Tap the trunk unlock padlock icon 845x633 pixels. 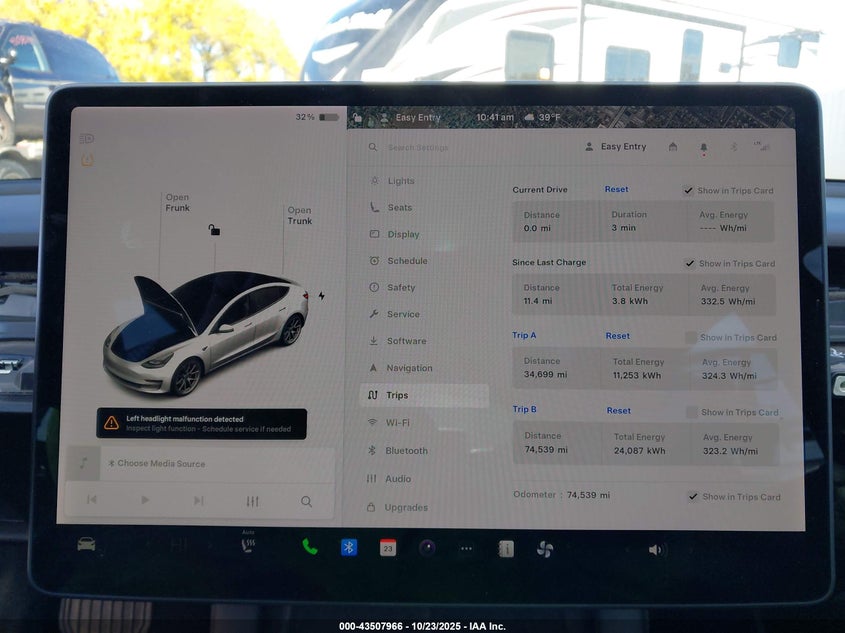(x=214, y=230)
